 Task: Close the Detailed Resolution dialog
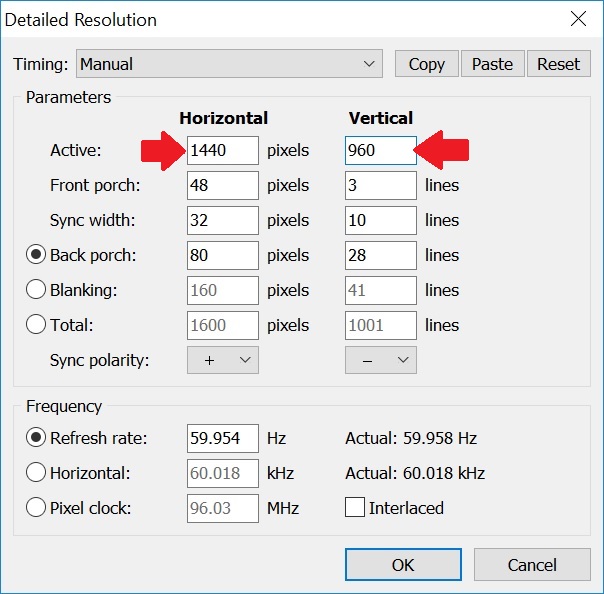(x=578, y=18)
